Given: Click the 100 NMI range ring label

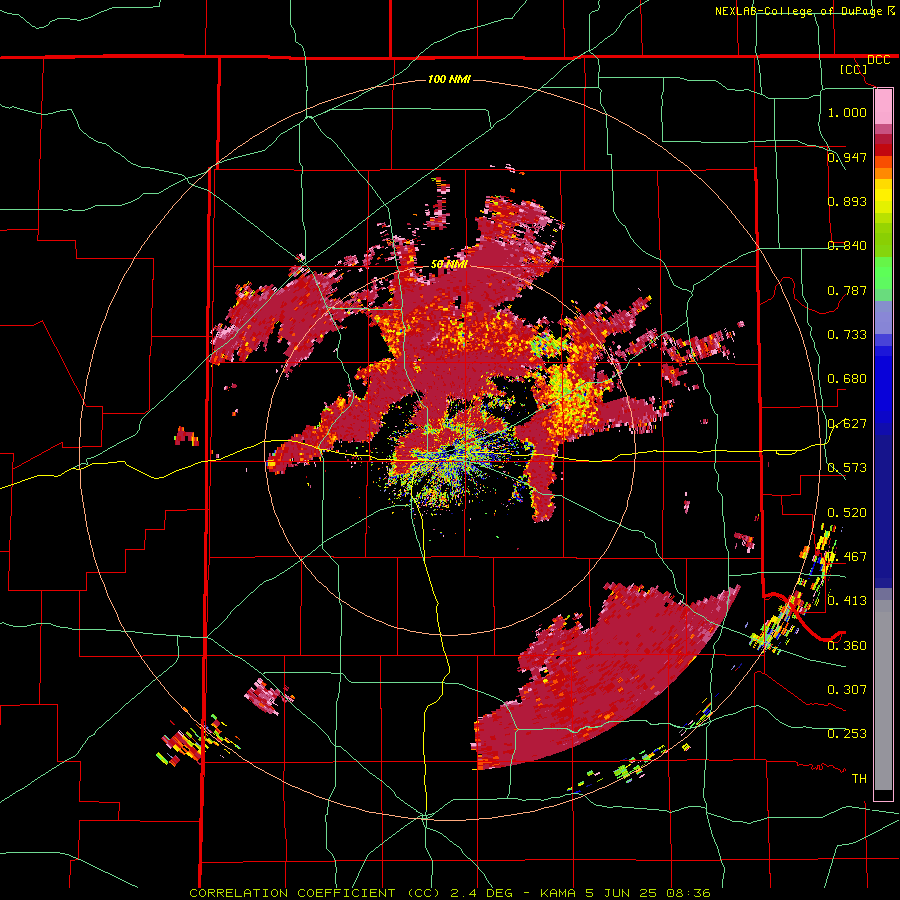Looking at the screenshot, I should tap(449, 79).
